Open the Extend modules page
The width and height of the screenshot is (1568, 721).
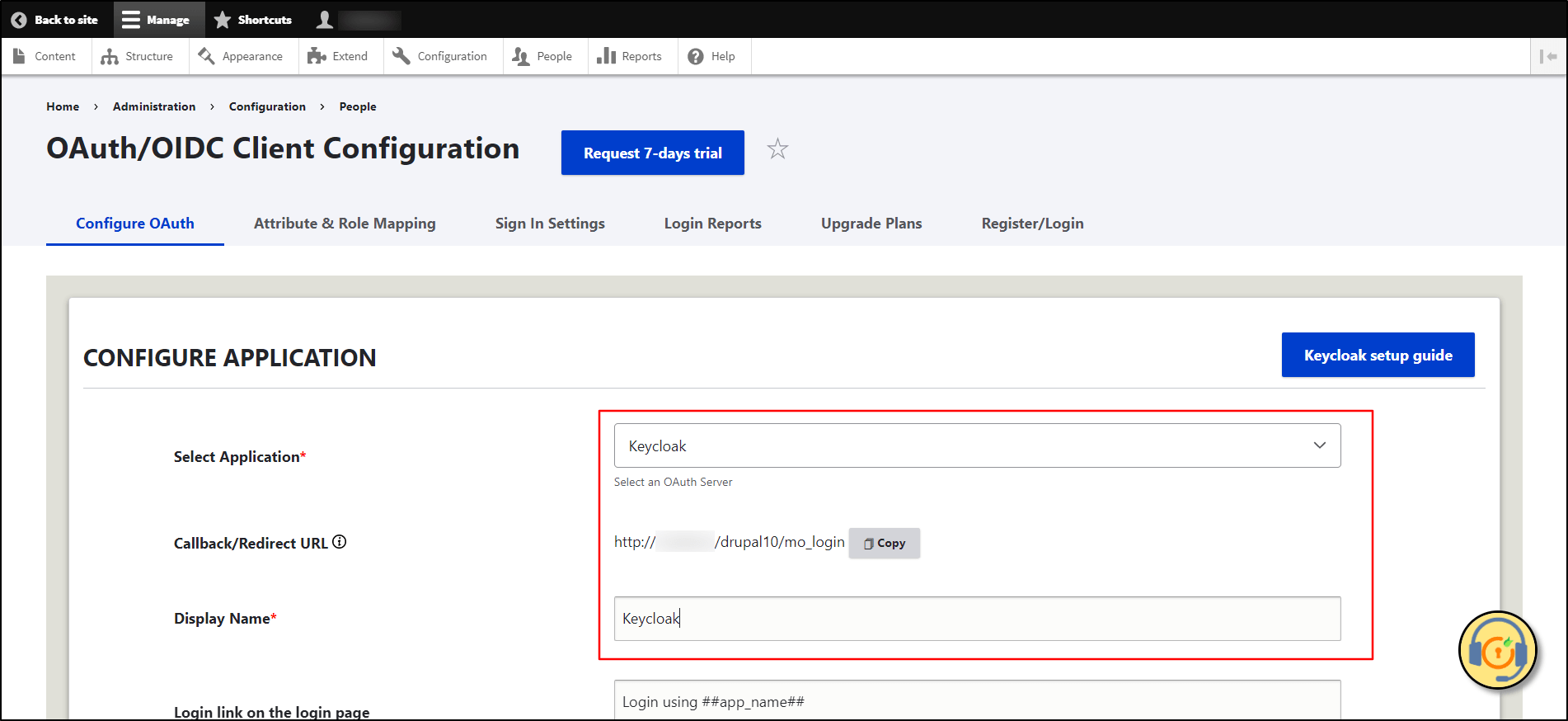click(x=338, y=56)
